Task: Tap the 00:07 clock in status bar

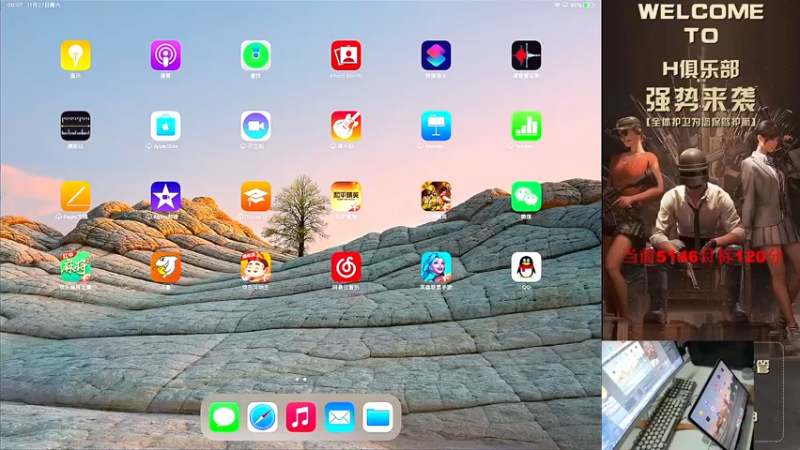Action: [x=15, y=5]
